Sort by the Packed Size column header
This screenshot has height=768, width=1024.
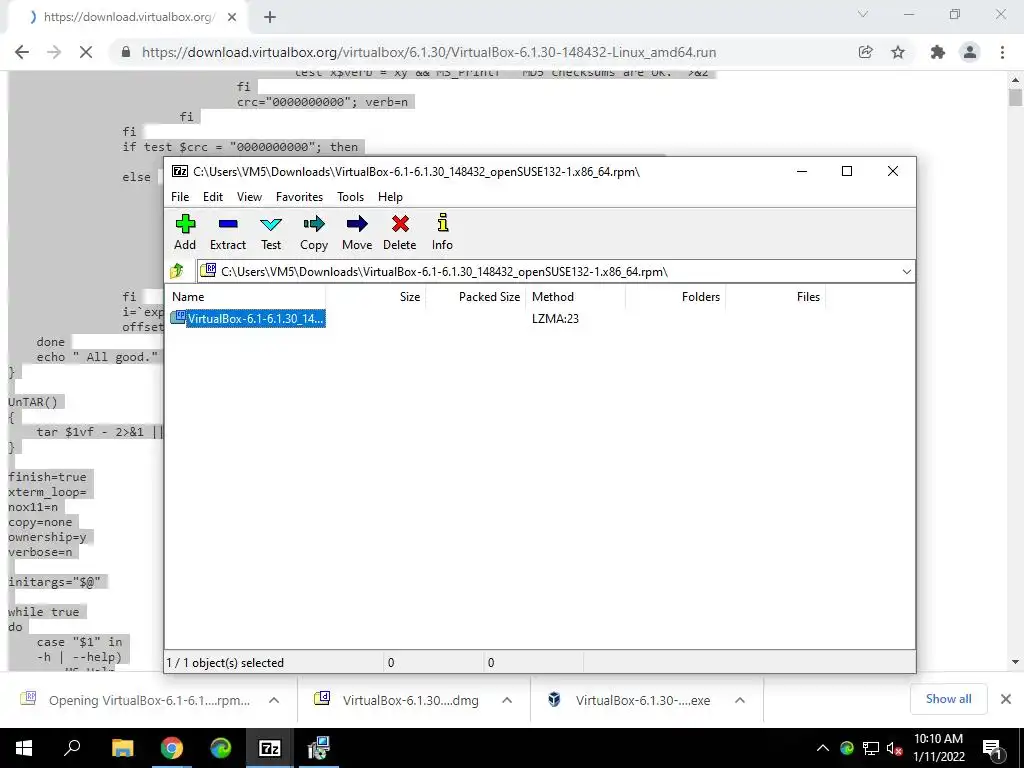tap(476, 296)
